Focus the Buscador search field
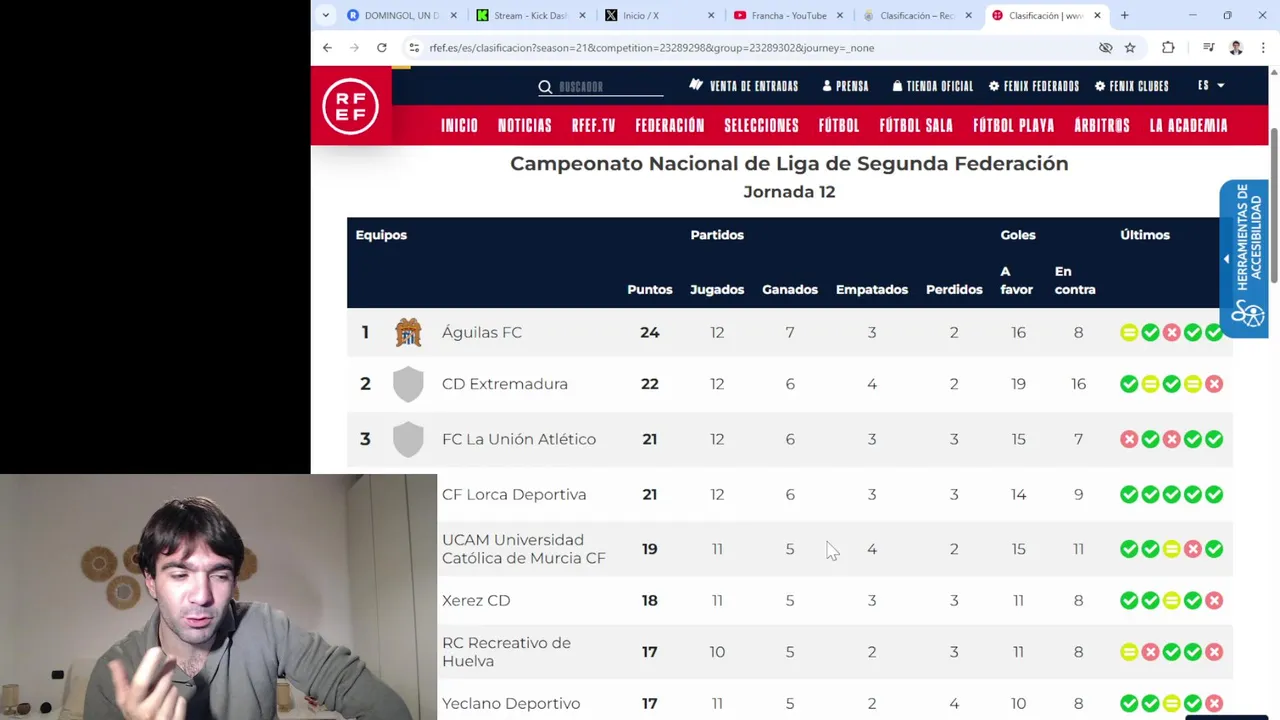 [610, 87]
